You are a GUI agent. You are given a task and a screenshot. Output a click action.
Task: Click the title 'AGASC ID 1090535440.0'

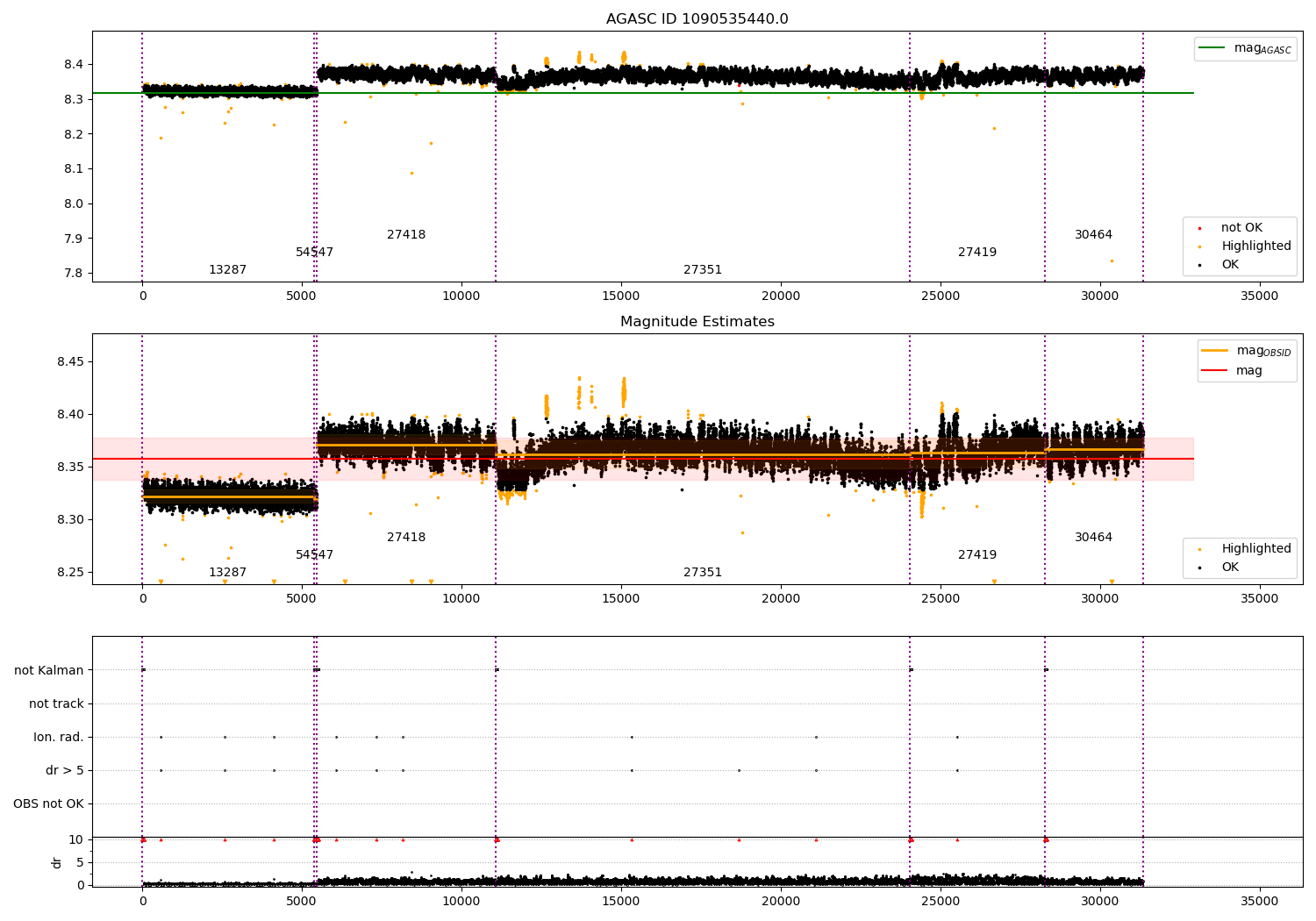pos(697,19)
